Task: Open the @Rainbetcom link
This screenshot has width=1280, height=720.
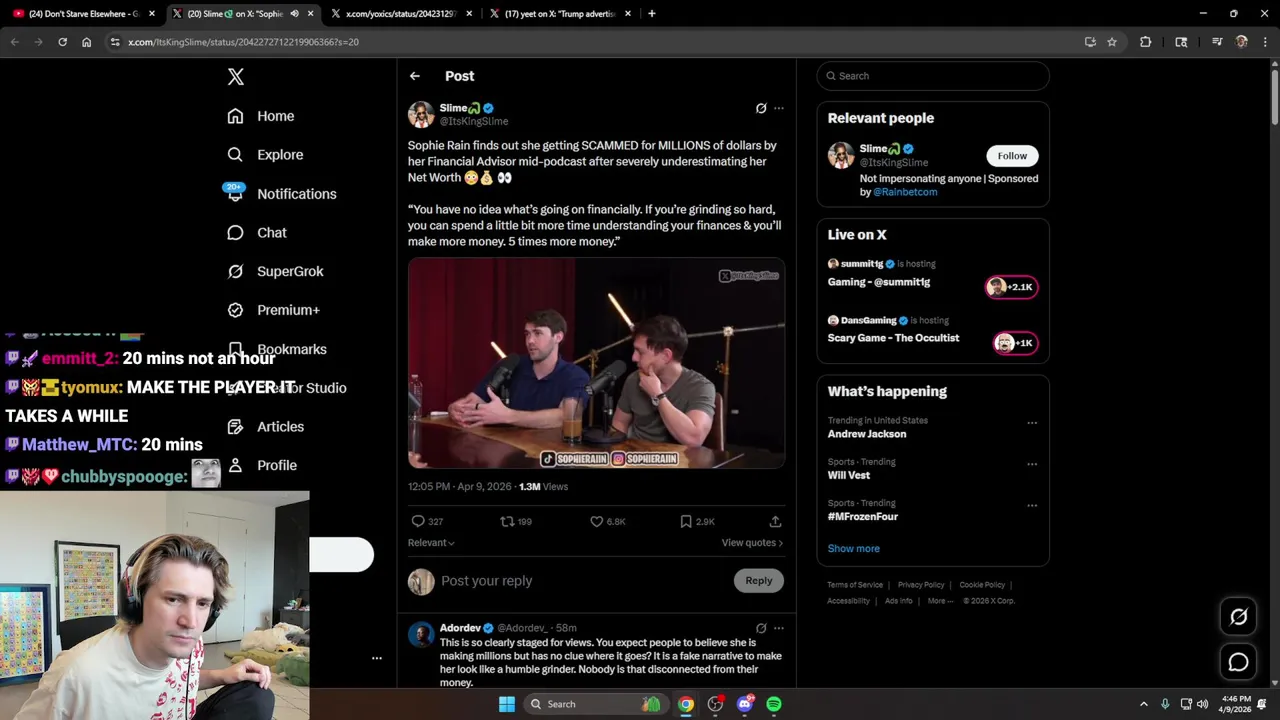Action: 905,192
